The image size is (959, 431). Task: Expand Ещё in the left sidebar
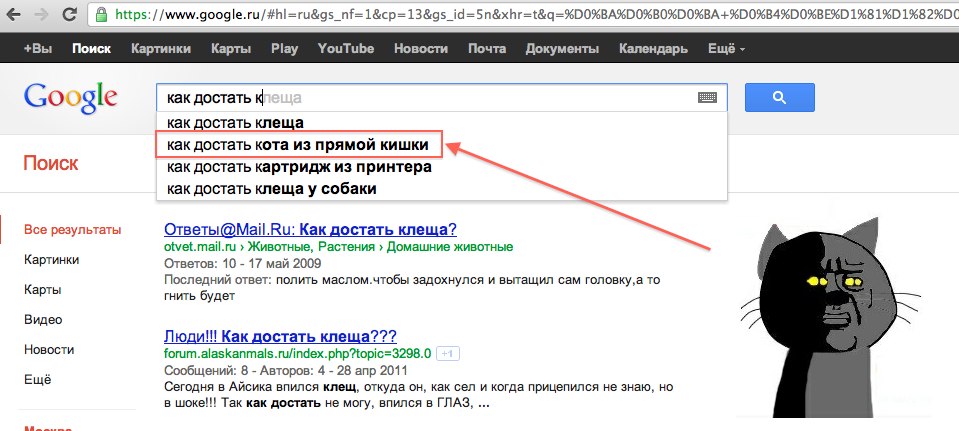[38, 380]
